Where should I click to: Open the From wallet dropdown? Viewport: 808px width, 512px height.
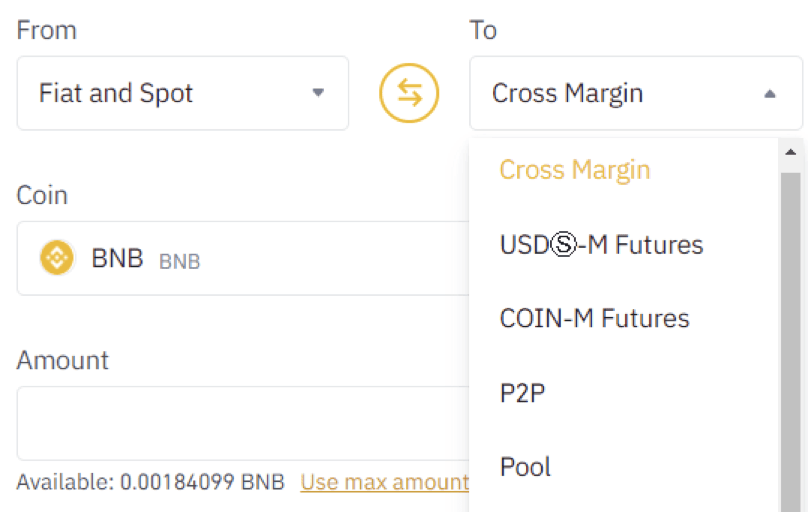point(183,93)
